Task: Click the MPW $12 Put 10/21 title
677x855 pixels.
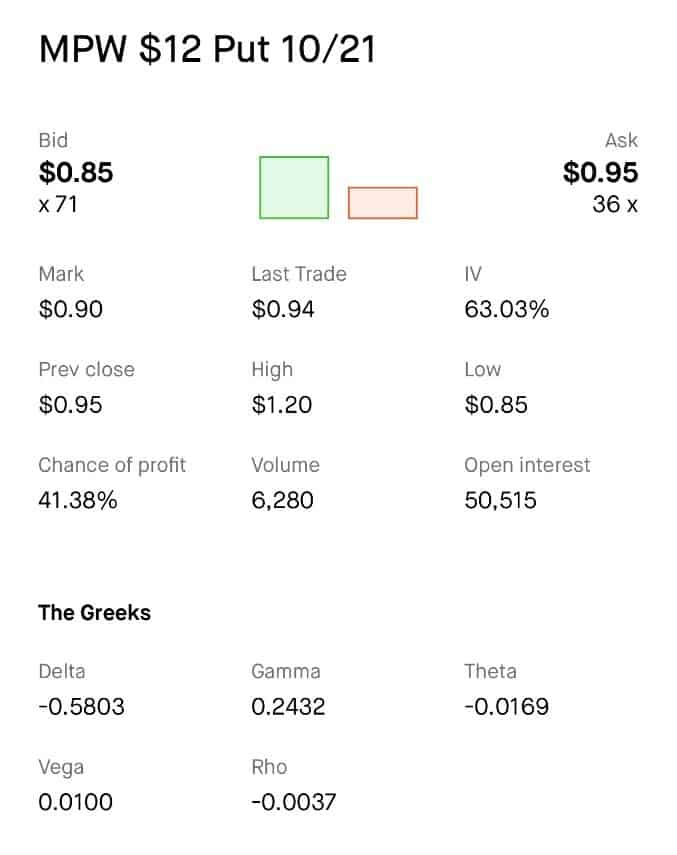Action: 207,50
